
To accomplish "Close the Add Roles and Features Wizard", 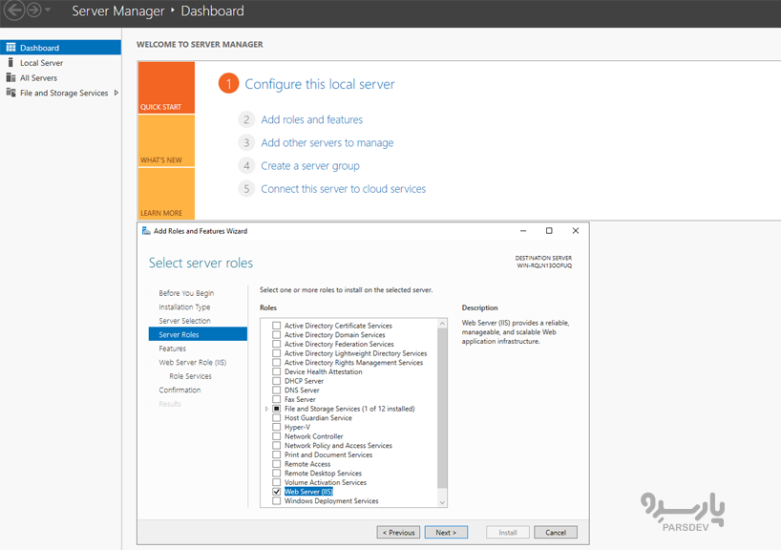I will pyautogui.click(x=575, y=231).
